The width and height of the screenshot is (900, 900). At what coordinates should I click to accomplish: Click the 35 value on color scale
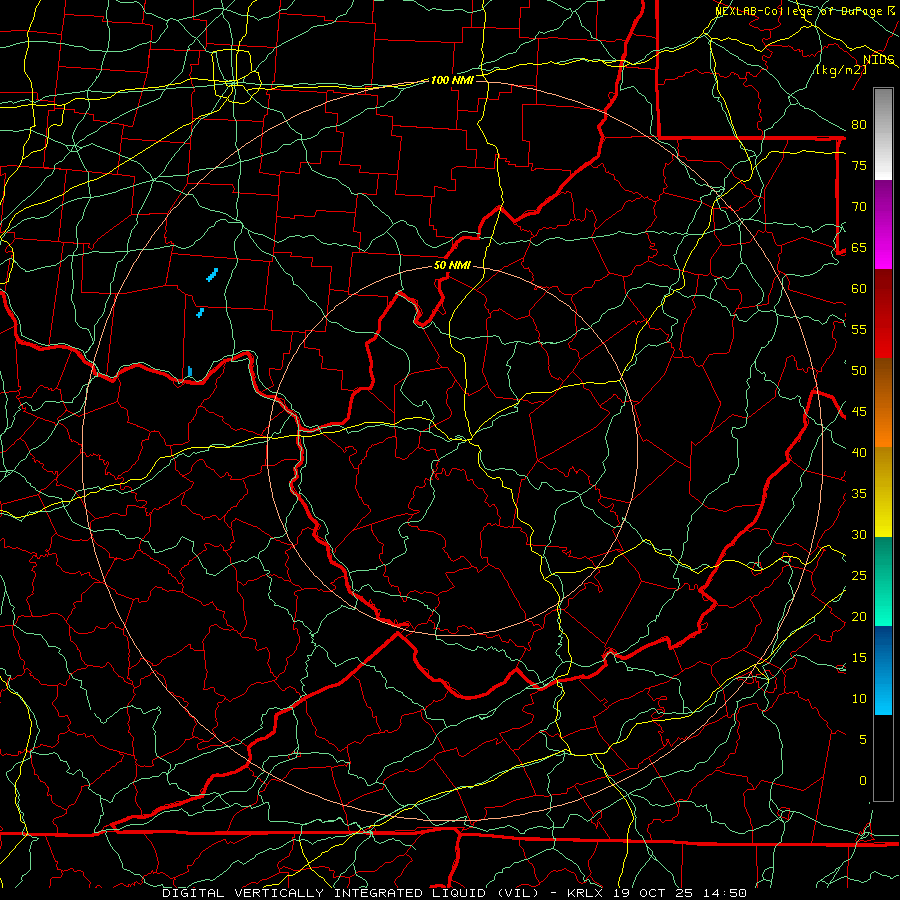point(859,494)
